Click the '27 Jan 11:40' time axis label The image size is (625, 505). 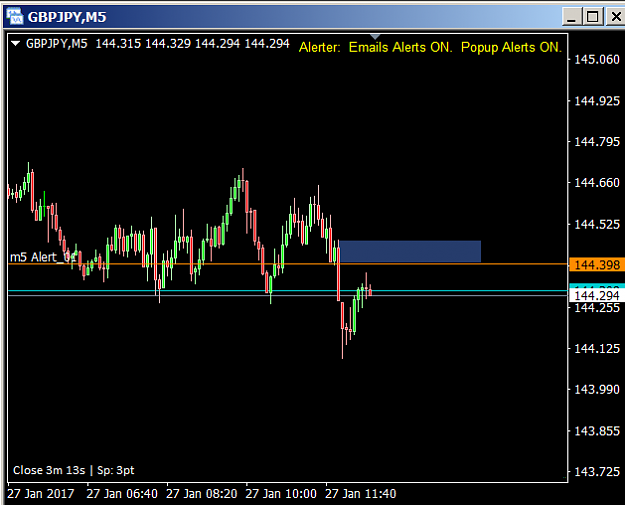point(361,494)
